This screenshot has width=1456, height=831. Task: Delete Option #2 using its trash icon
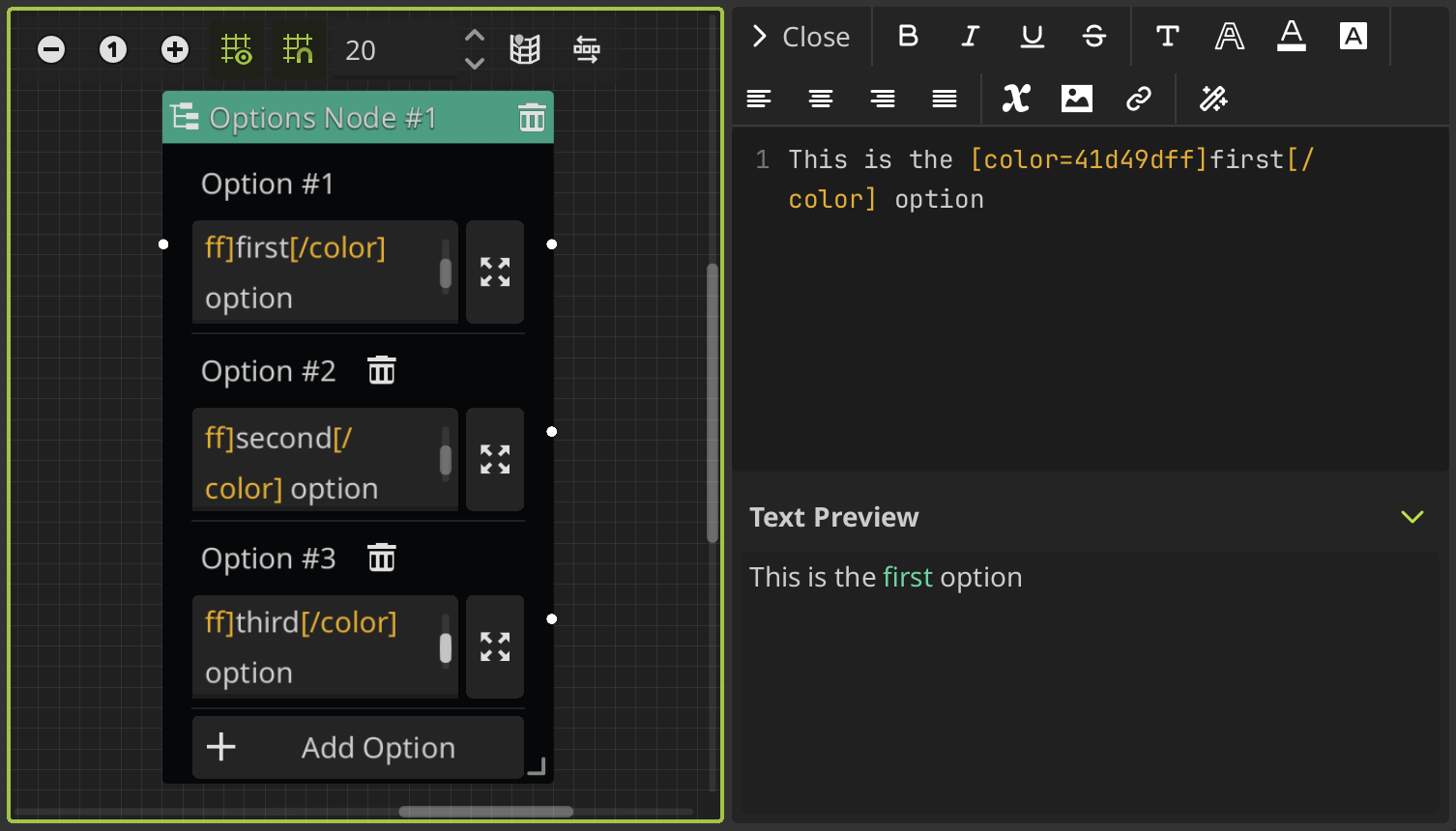(x=382, y=369)
